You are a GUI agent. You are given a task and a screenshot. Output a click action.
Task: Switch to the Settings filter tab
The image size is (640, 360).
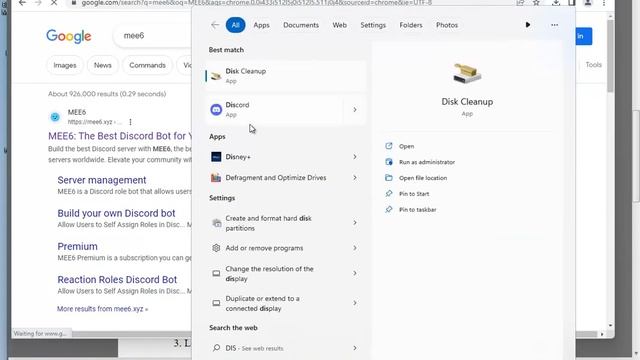coord(373,25)
